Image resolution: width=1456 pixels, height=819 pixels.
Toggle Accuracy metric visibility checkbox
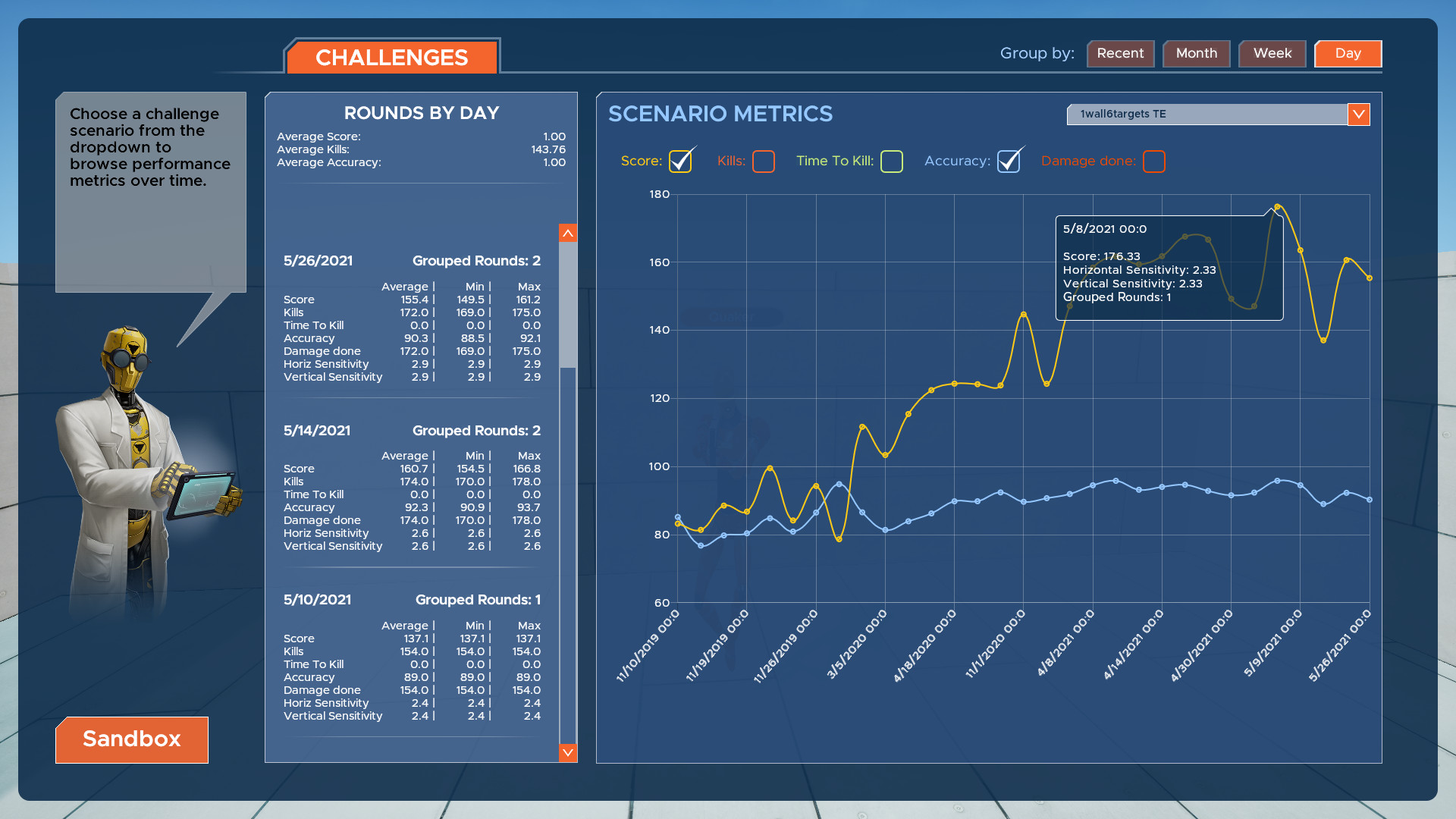(1008, 161)
